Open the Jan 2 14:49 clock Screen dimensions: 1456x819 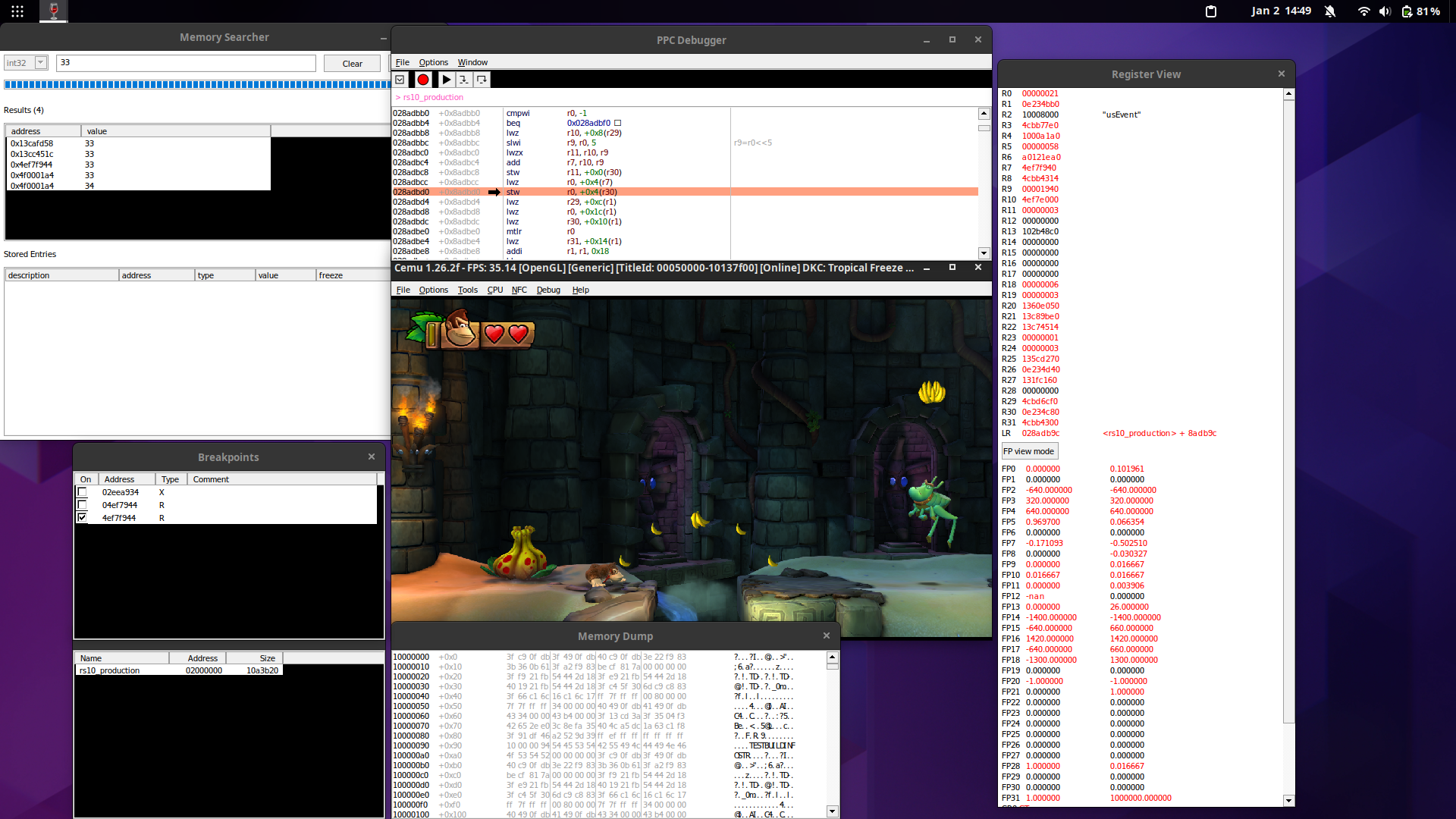pos(1281,11)
